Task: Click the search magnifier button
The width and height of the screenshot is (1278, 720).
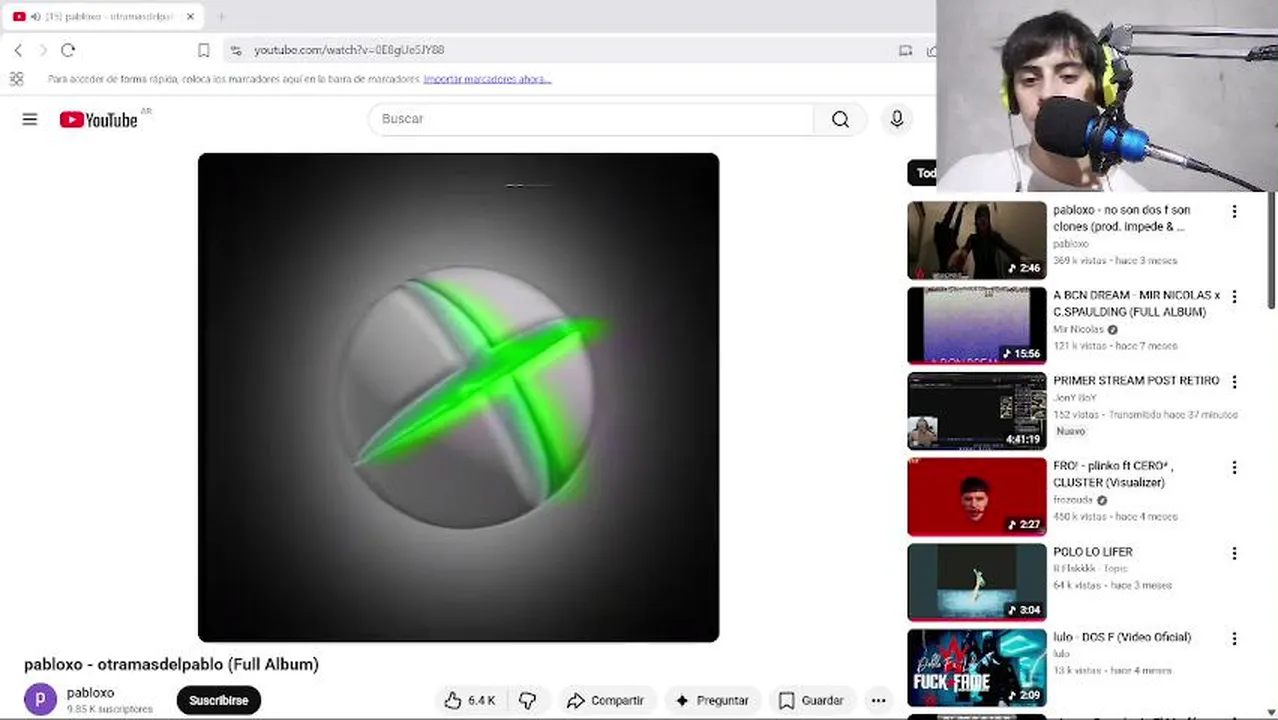Action: pos(840,119)
